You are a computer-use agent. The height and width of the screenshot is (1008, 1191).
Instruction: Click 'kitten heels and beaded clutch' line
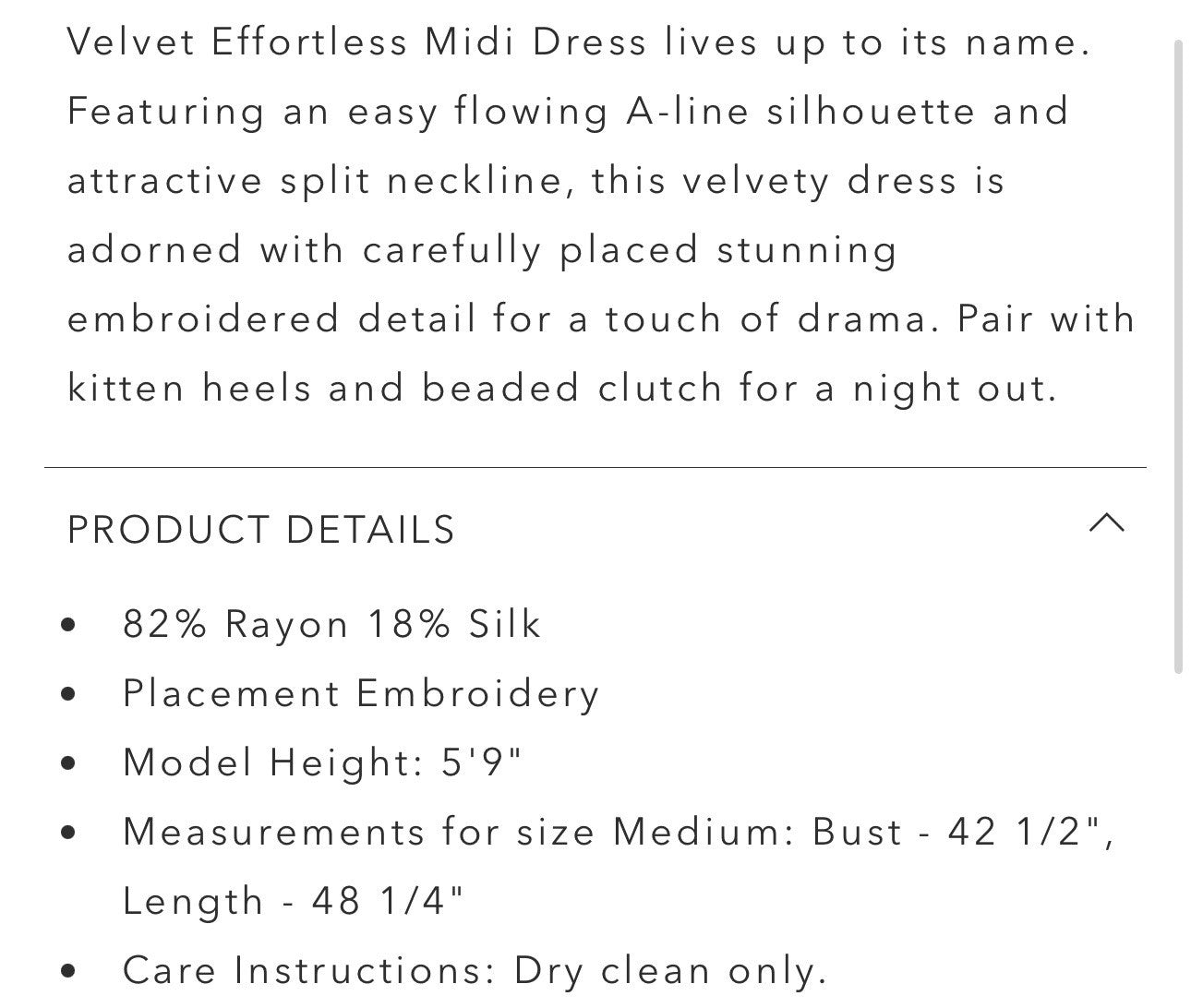[x=561, y=389]
